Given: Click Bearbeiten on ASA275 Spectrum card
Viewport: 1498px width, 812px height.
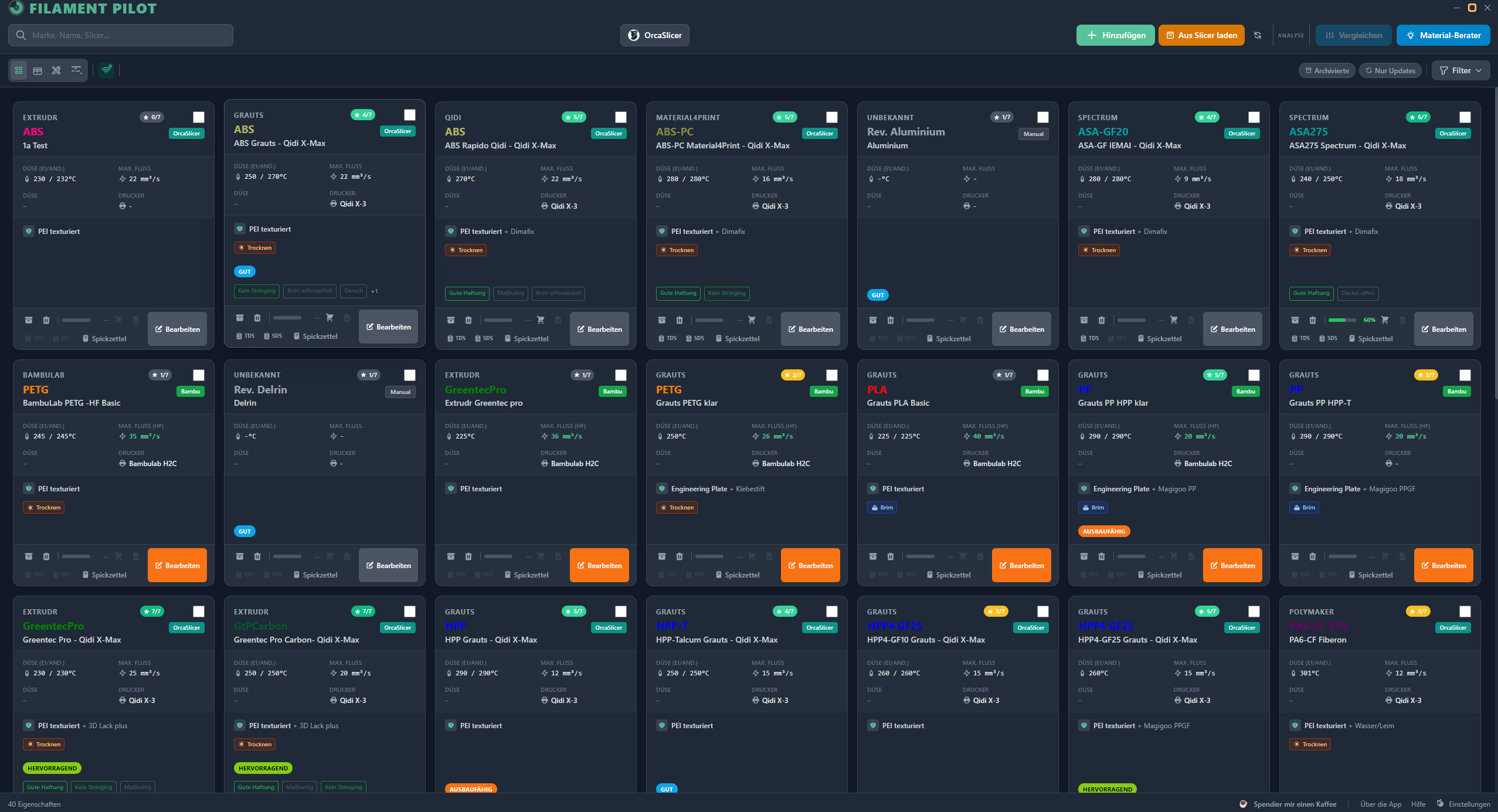Looking at the screenshot, I should [1443, 329].
